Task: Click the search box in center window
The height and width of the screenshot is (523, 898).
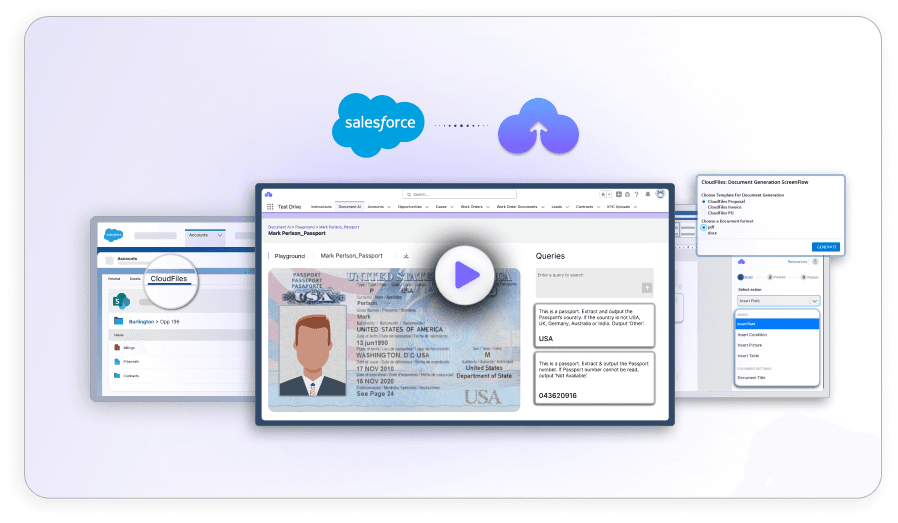Action: (x=459, y=195)
